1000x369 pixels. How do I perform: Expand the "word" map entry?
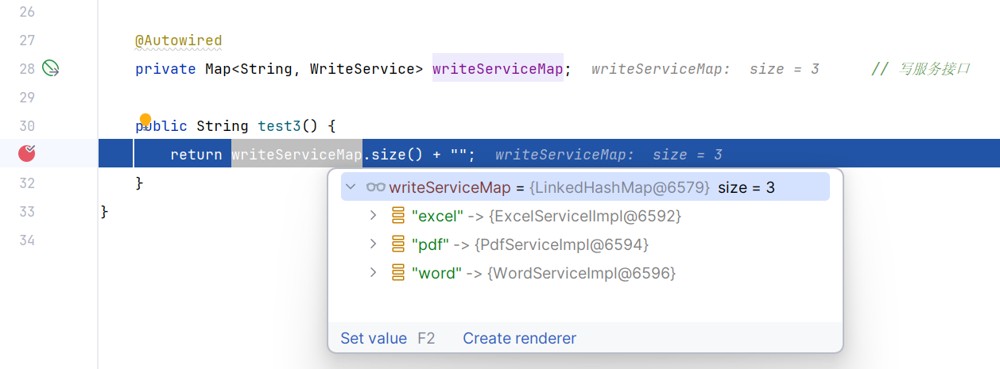(374, 273)
